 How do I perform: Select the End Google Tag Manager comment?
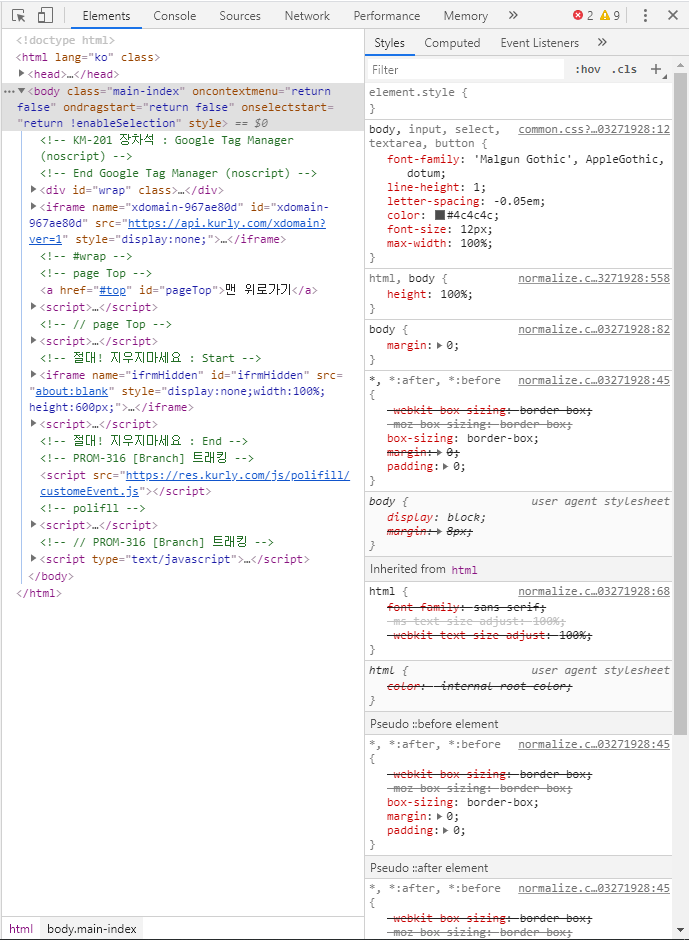click(178, 173)
